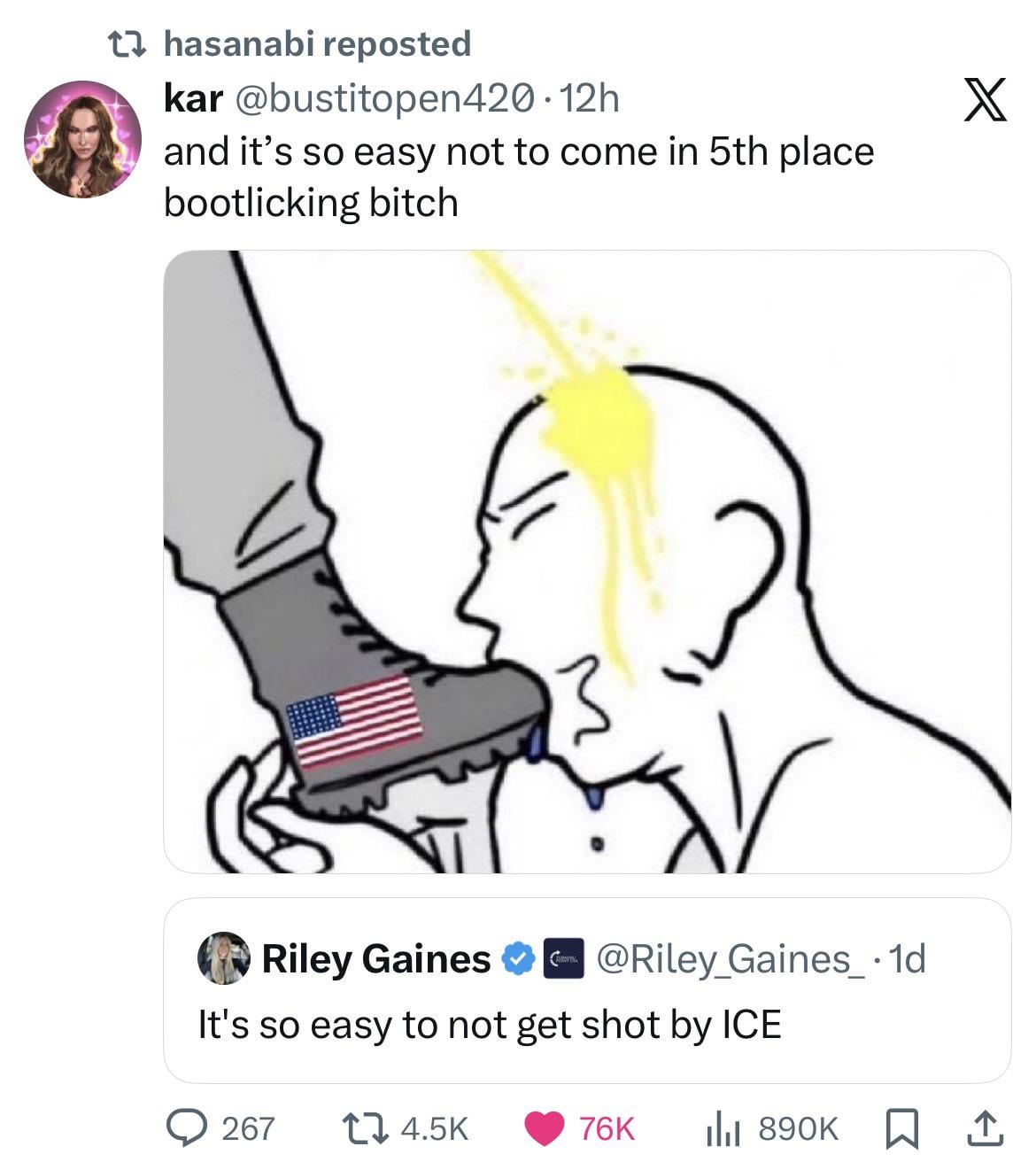
Task: Open the quoted post about ICE
Action: pyautogui.click(x=587, y=990)
